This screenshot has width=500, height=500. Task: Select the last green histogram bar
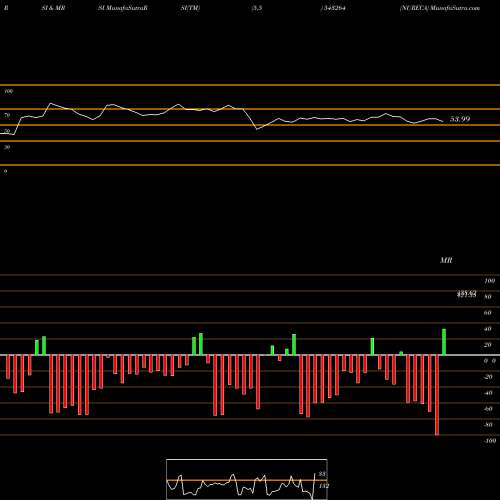pyautogui.click(x=444, y=342)
